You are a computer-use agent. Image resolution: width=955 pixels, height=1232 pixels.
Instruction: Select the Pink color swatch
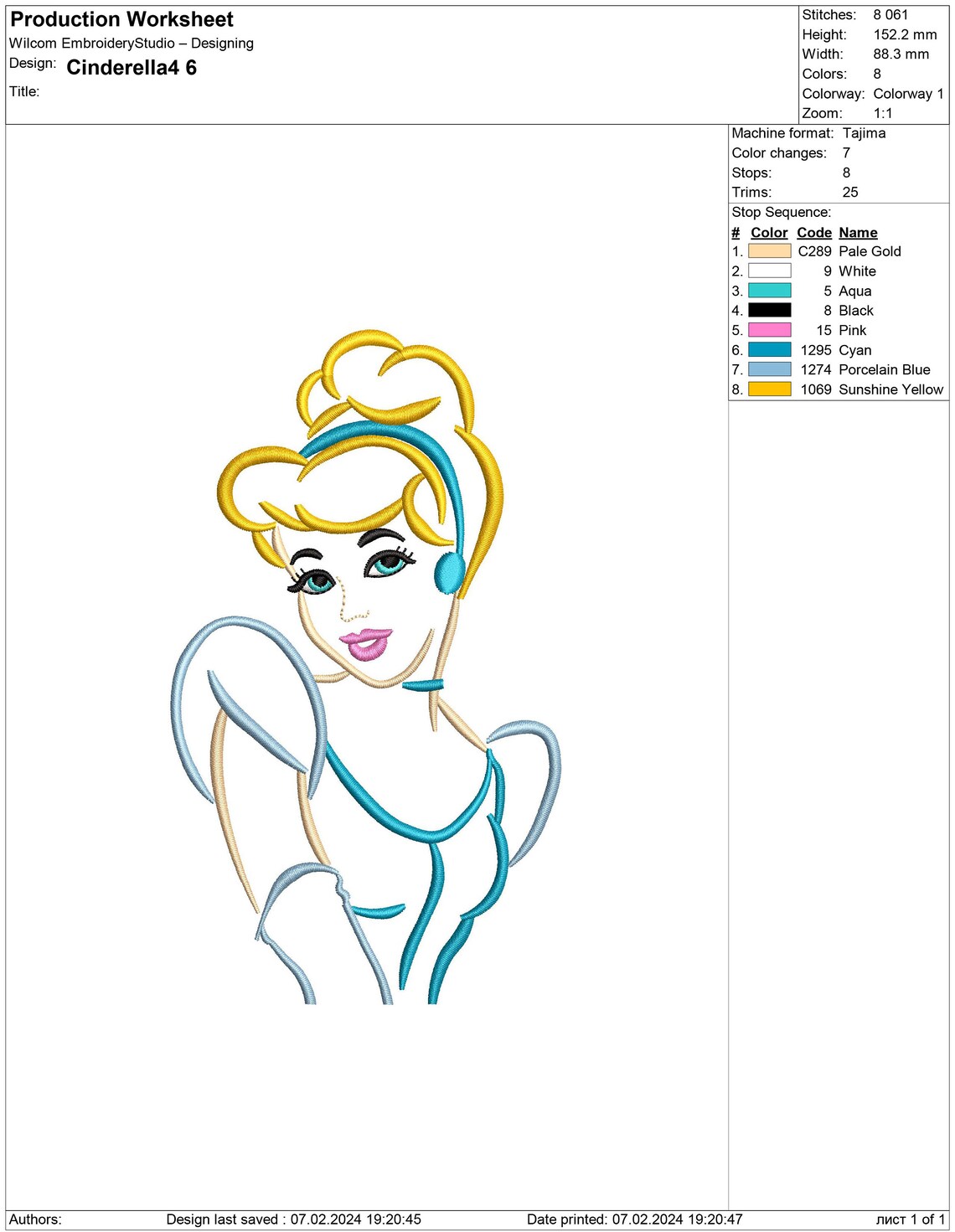(767, 330)
